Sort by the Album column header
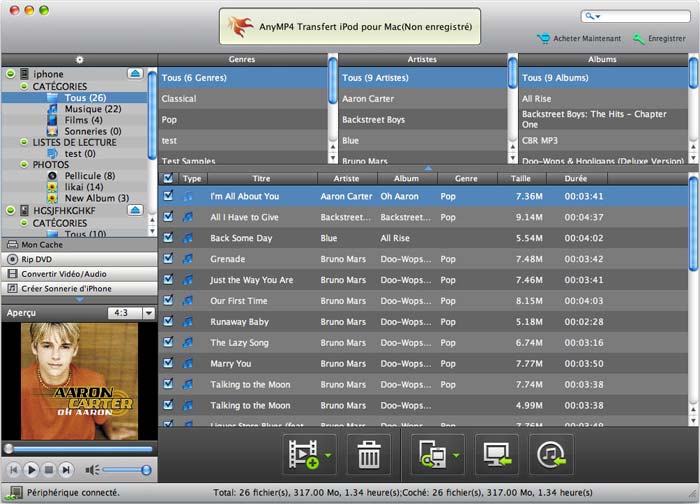700x504 pixels. click(x=406, y=179)
